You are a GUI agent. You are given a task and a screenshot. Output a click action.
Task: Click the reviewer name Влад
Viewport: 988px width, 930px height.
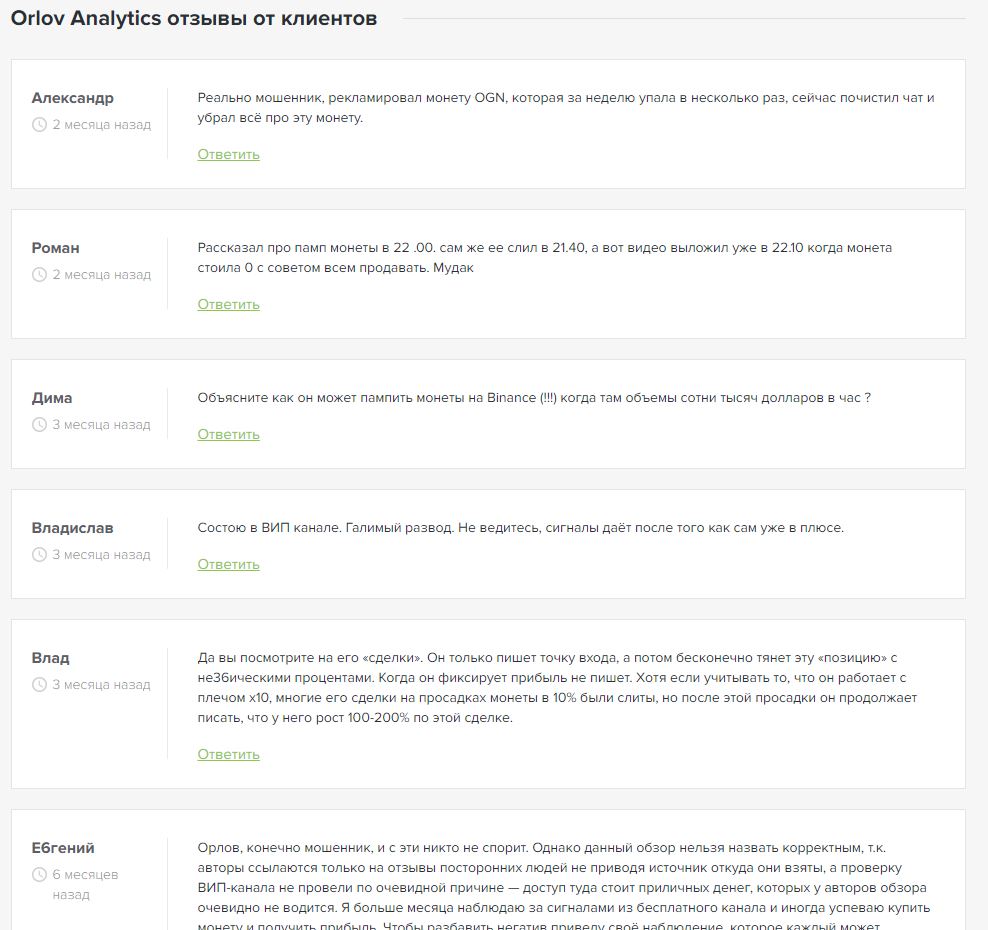pyautogui.click(x=50, y=658)
